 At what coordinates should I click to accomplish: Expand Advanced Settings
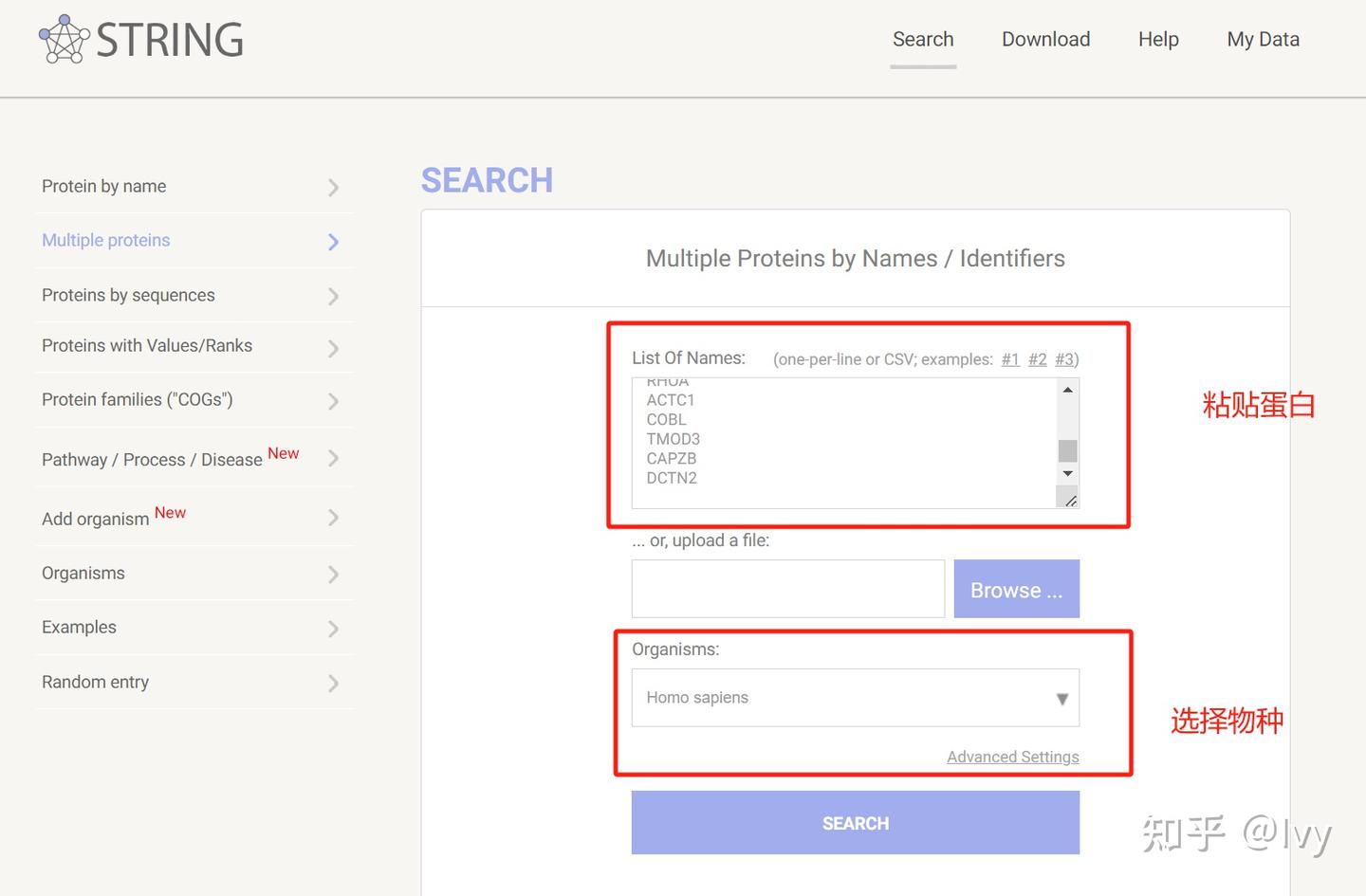(1012, 757)
